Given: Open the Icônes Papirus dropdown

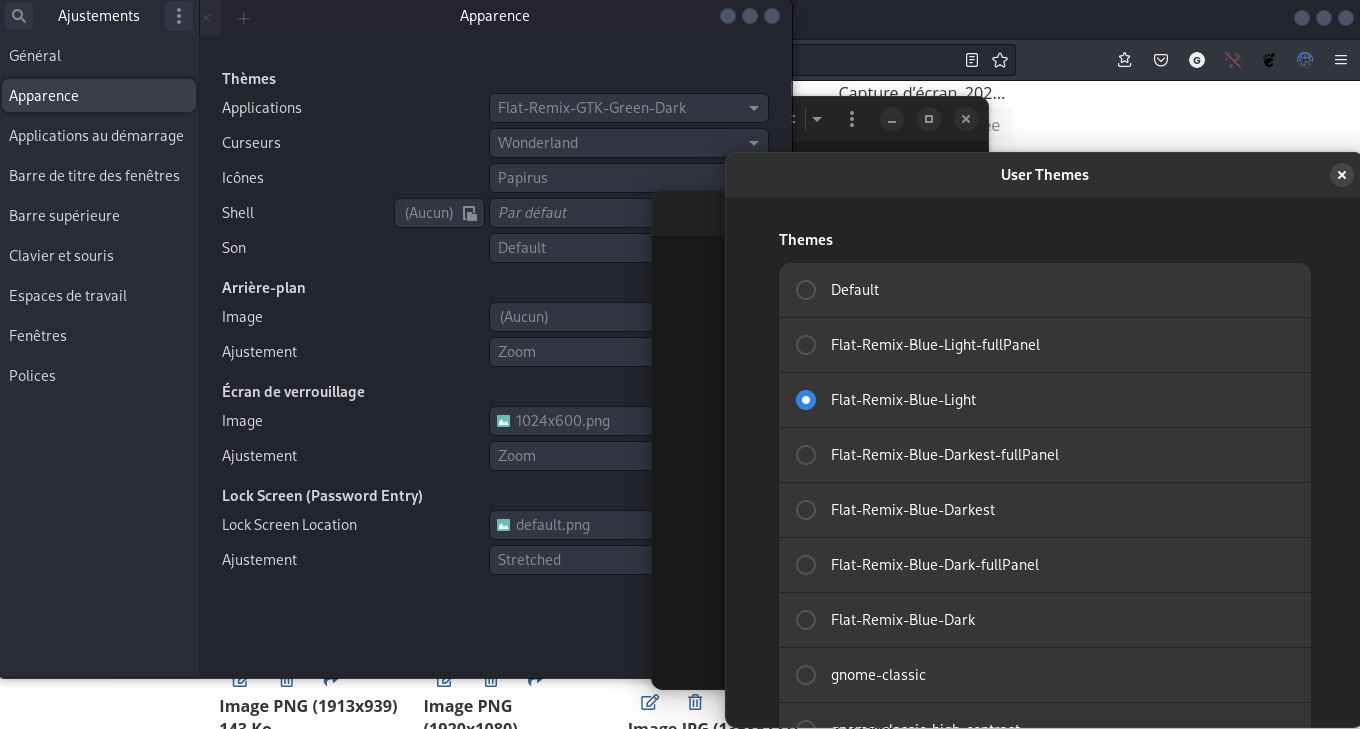Looking at the screenshot, I should pyautogui.click(x=608, y=178).
